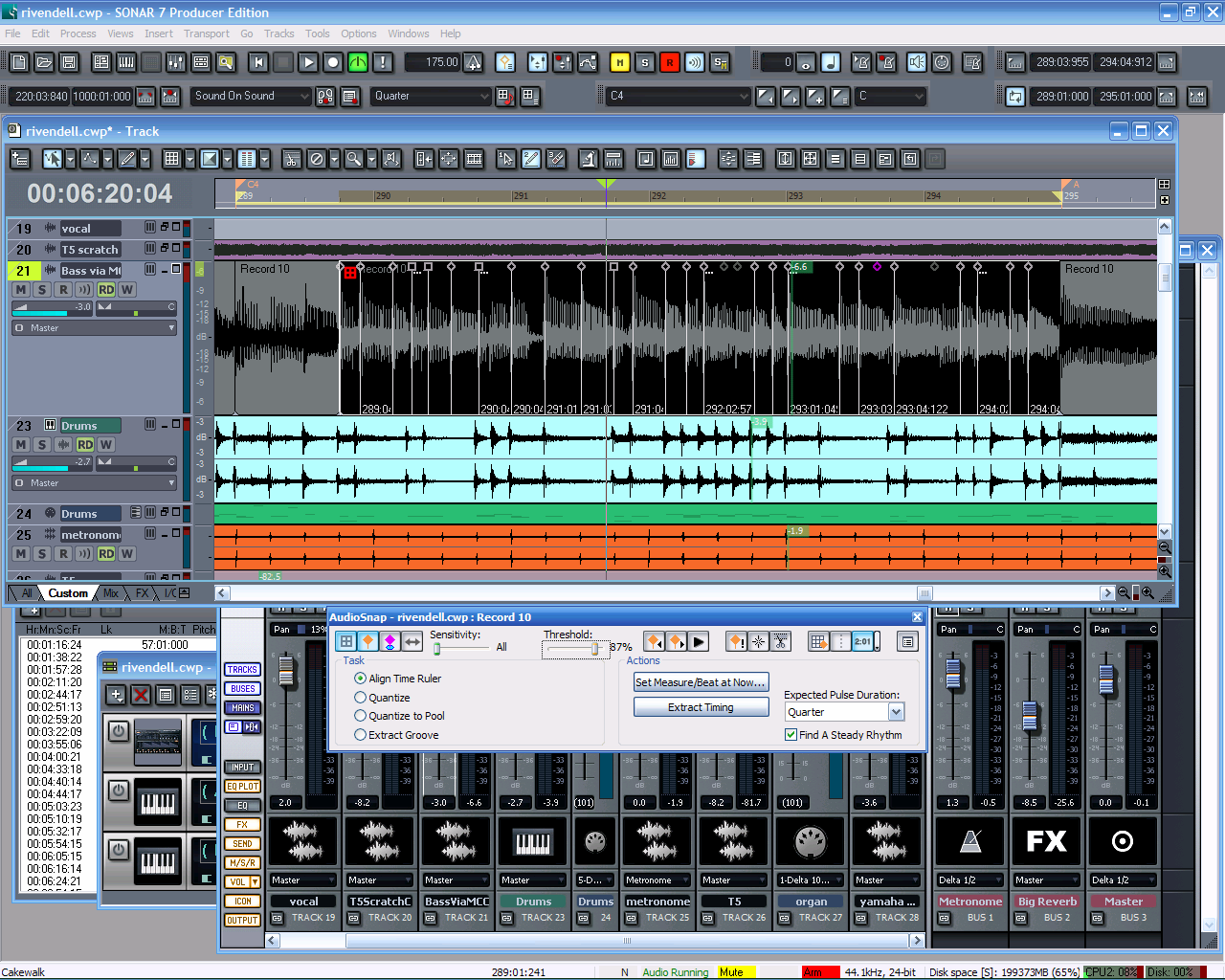The image size is (1225, 980).
Task: Solo the Bass via MIDI track 21
Action: pos(41,290)
